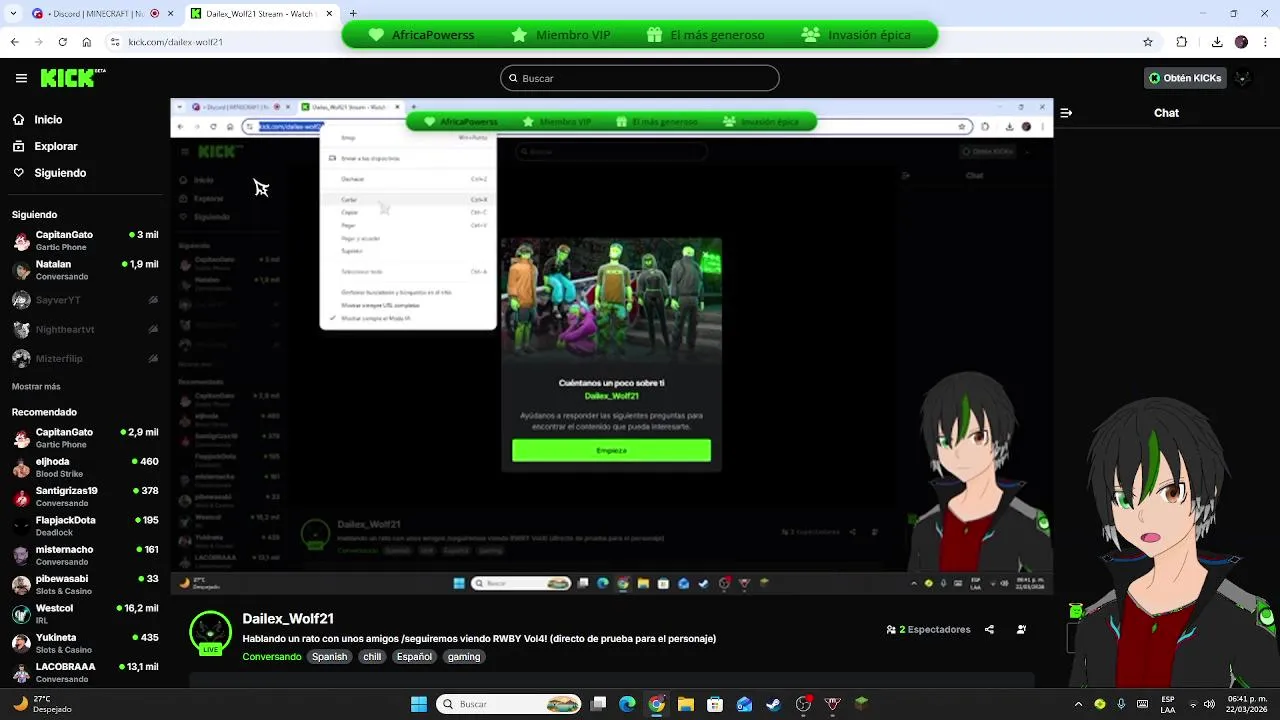Image resolution: width=1280 pixels, height=720 pixels.
Task: Open CapitanGato under Siguiendo
Action: [x=85, y=241]
